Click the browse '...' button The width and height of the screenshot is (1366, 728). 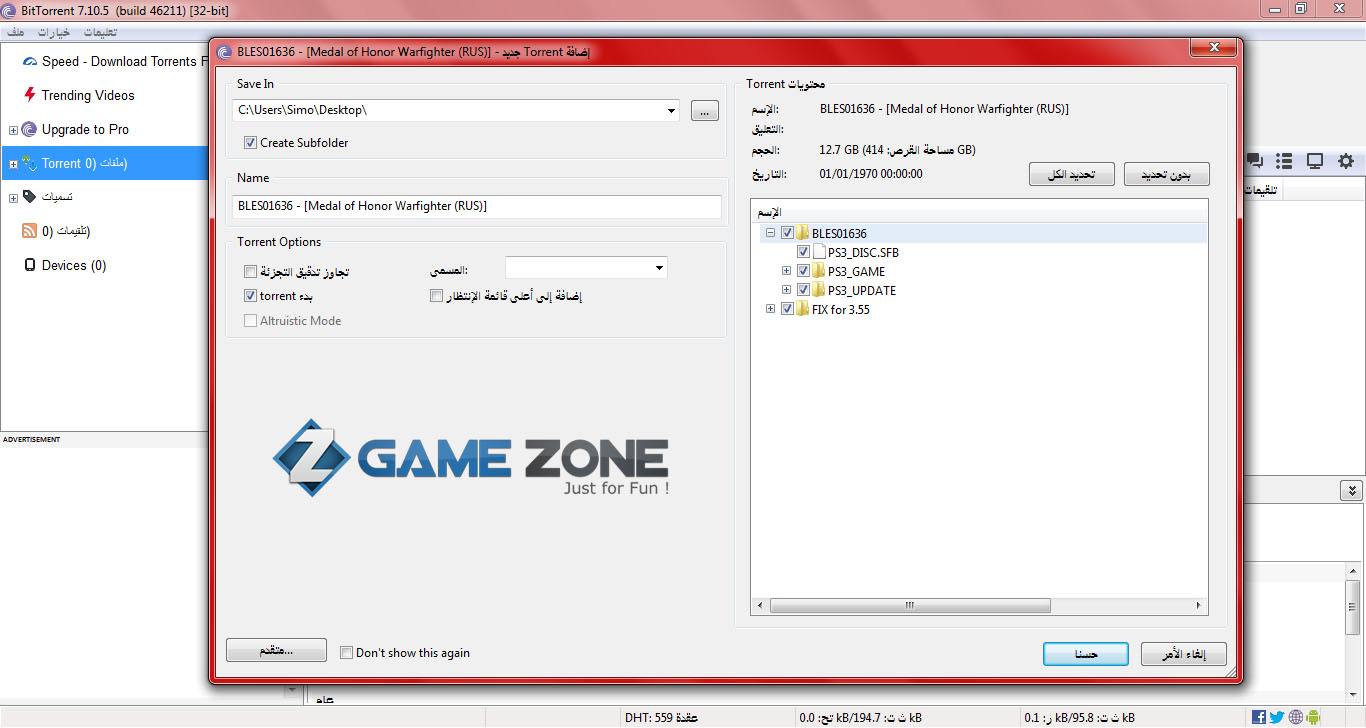704,111
